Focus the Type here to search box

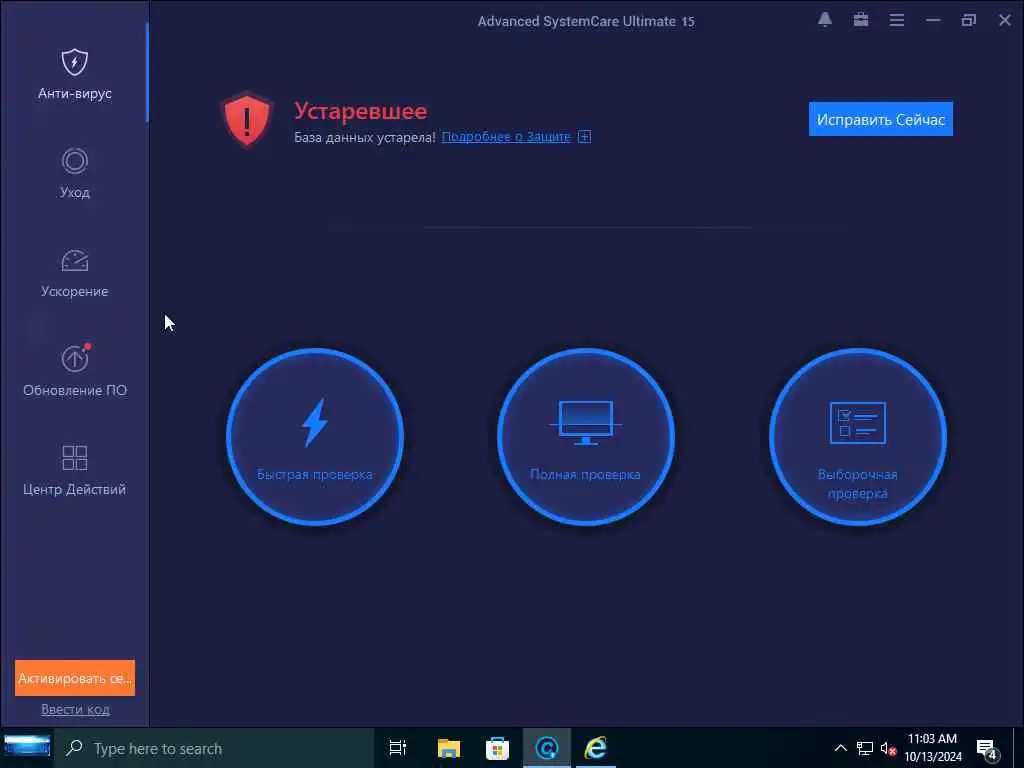[x=213, y=748]
